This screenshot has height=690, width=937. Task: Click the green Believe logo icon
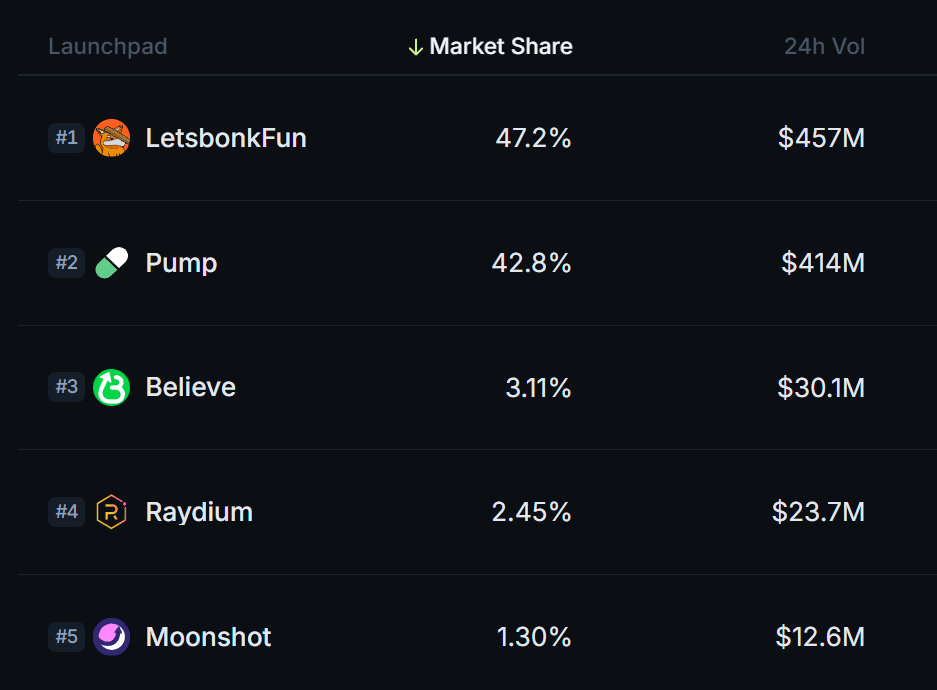click(111, 387)
